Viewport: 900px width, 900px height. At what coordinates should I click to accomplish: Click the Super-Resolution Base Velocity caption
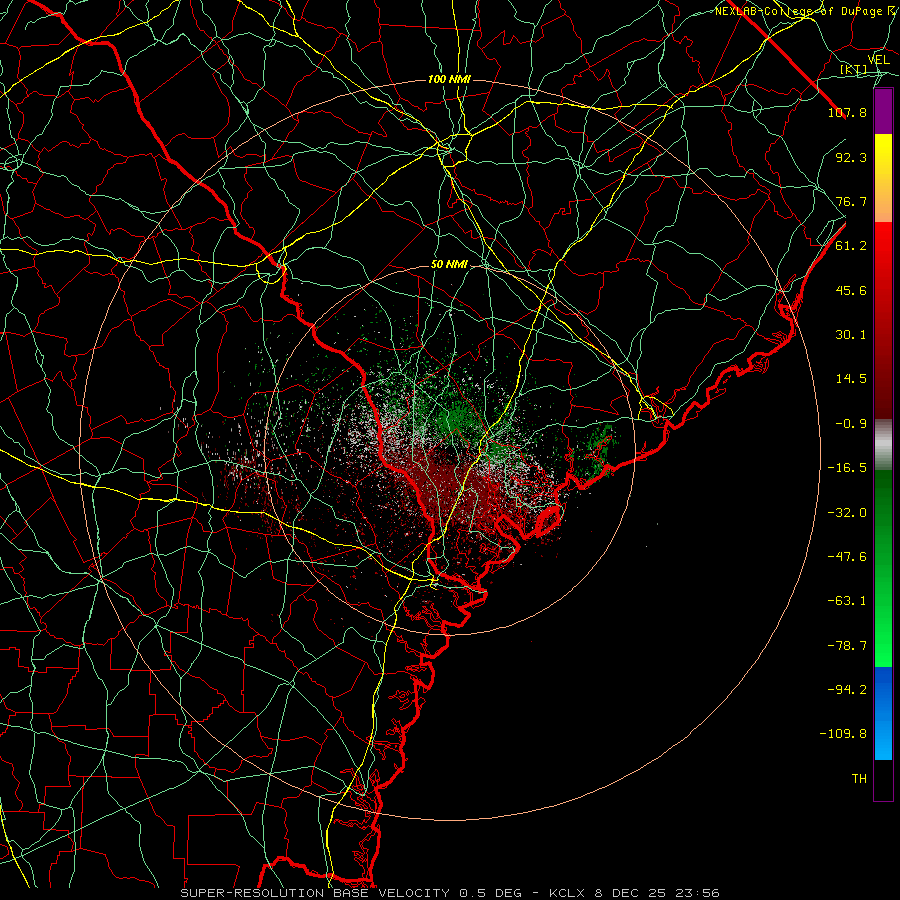tap(351, 893)
